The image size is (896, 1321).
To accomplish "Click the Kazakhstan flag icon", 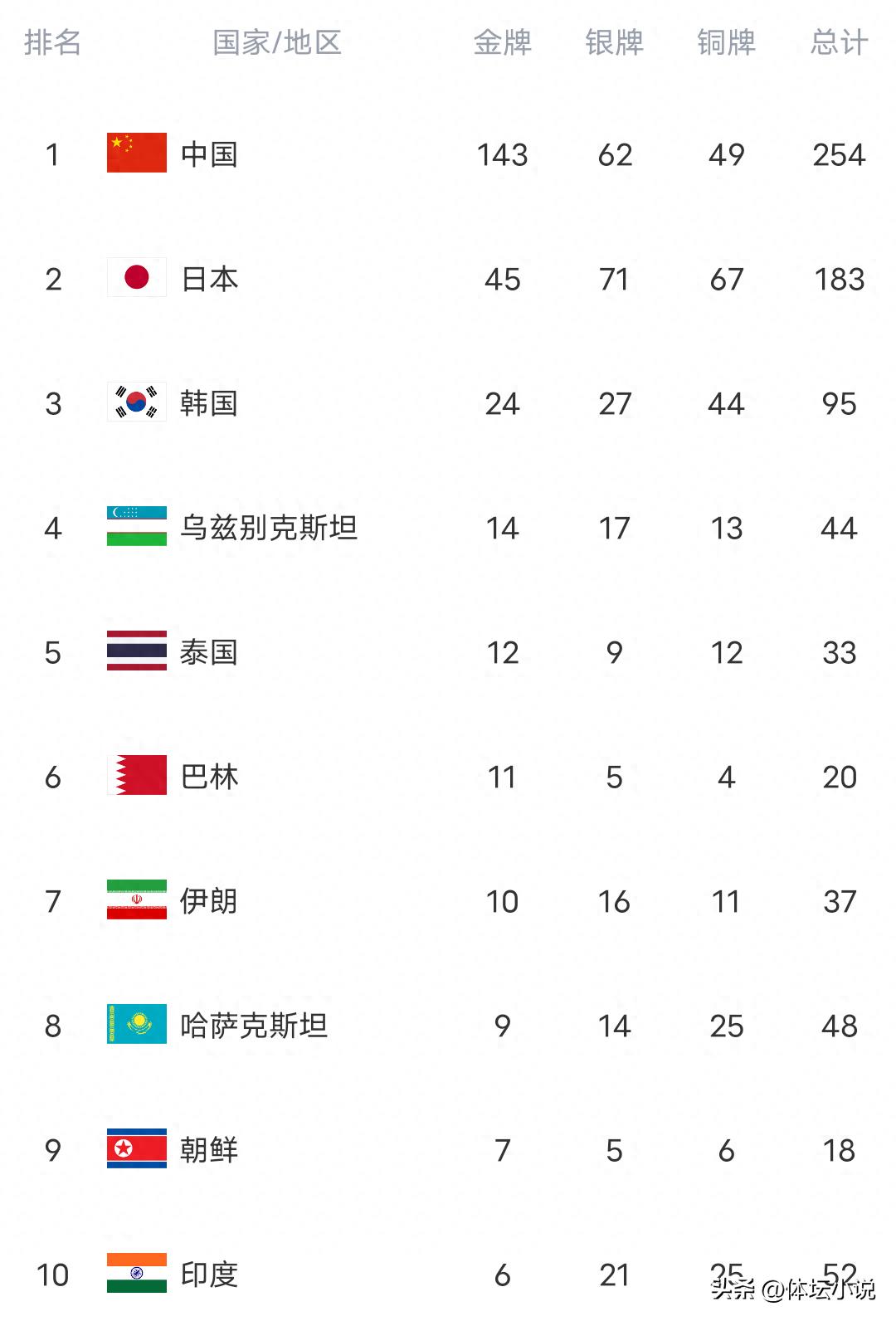I will tap(137, 1024).
